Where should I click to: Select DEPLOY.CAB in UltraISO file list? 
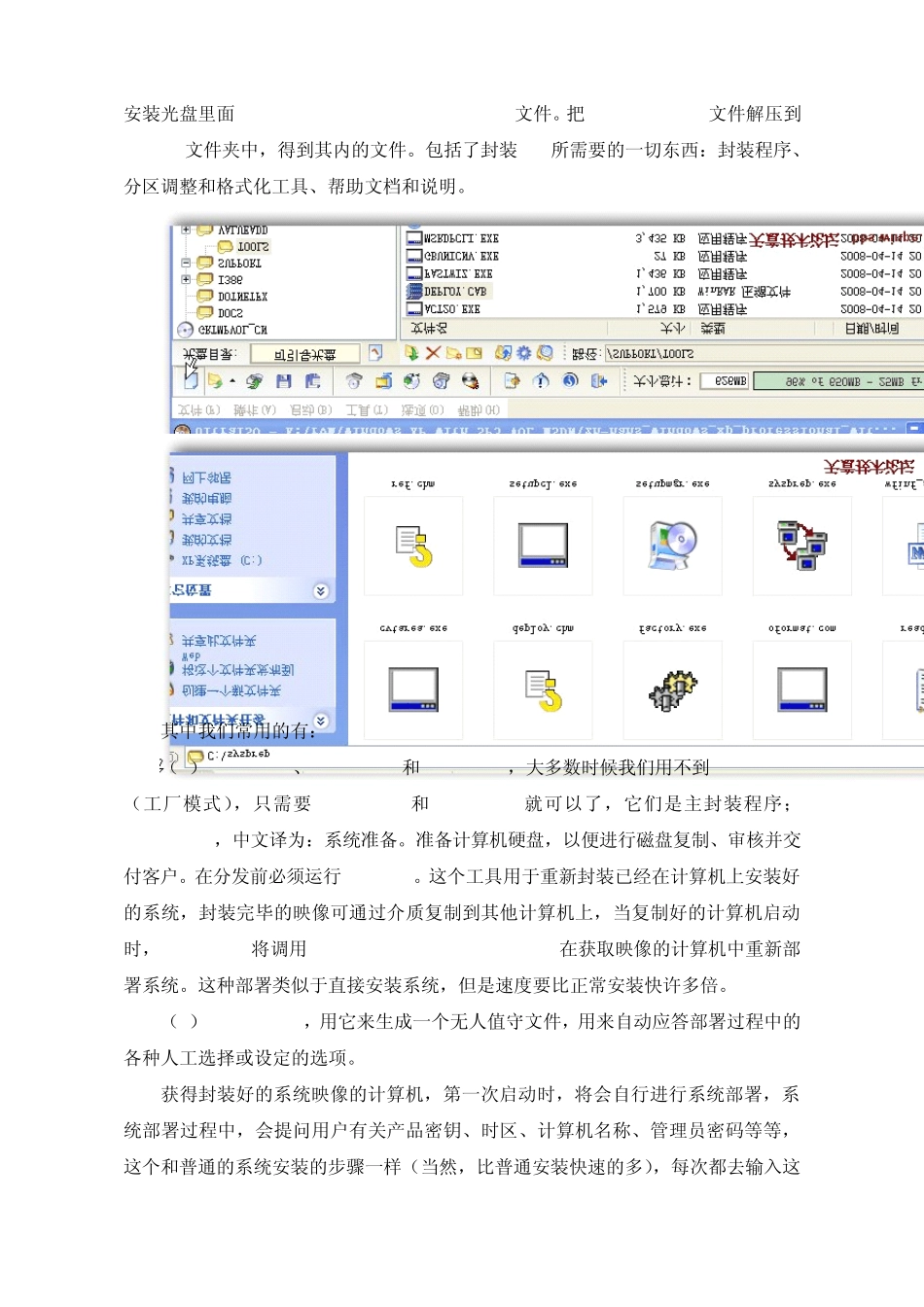click(447, 291)
